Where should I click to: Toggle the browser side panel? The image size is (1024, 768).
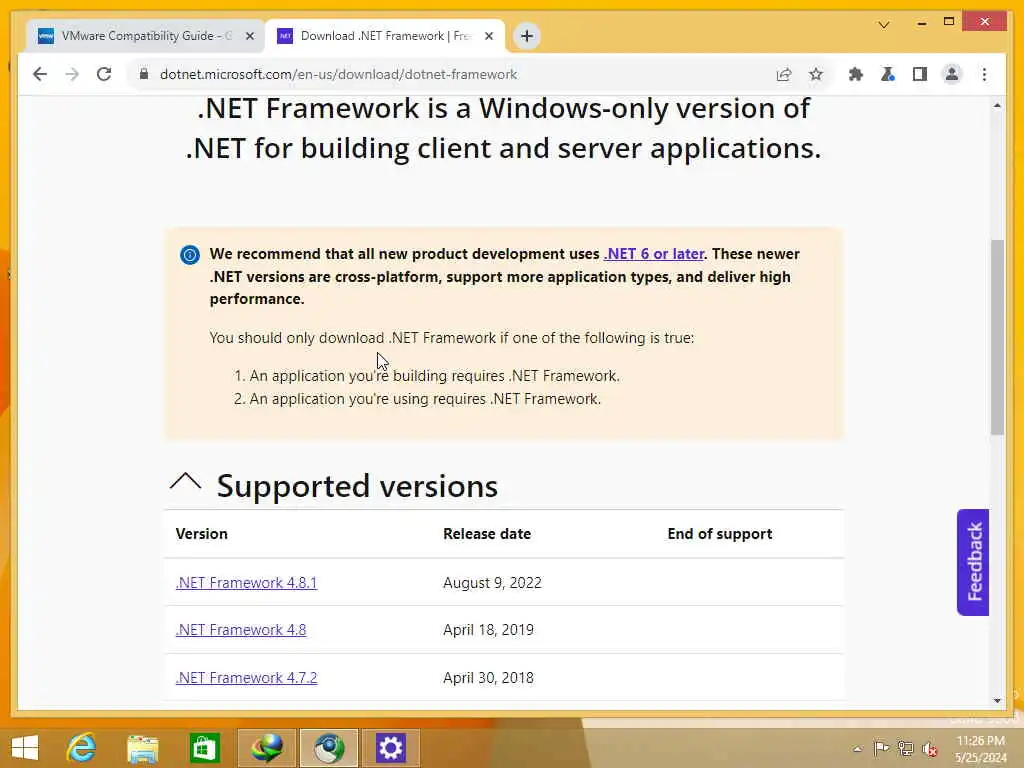[920, 74]
